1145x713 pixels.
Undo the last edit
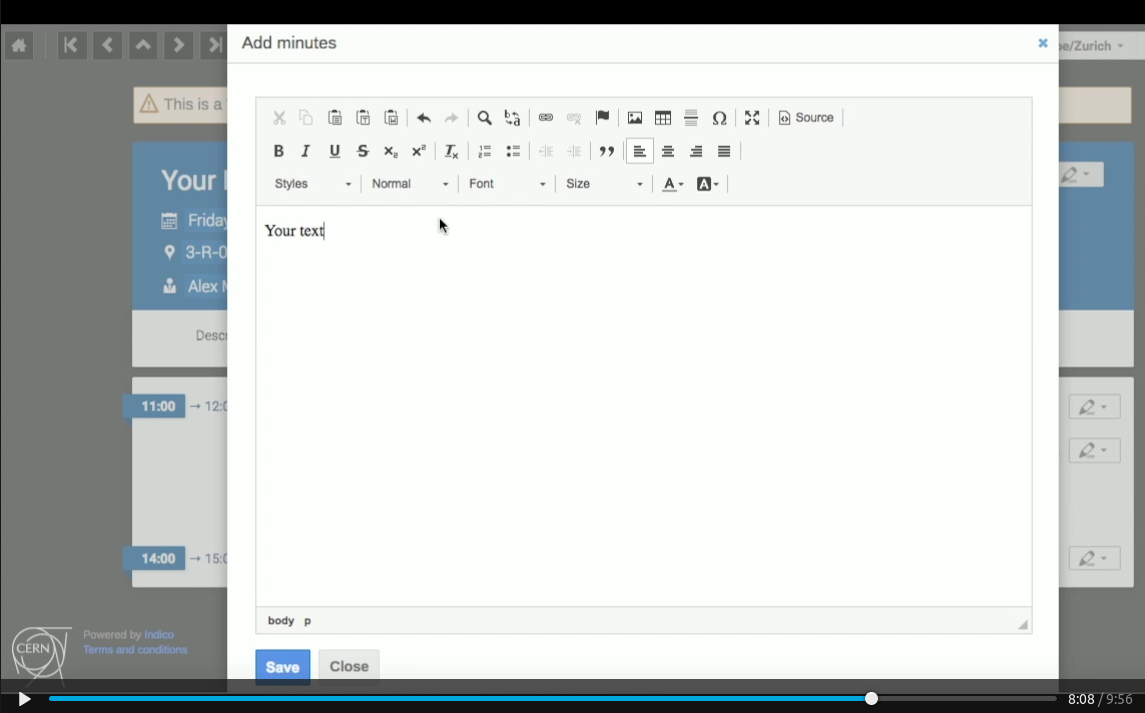pos(424,118)
